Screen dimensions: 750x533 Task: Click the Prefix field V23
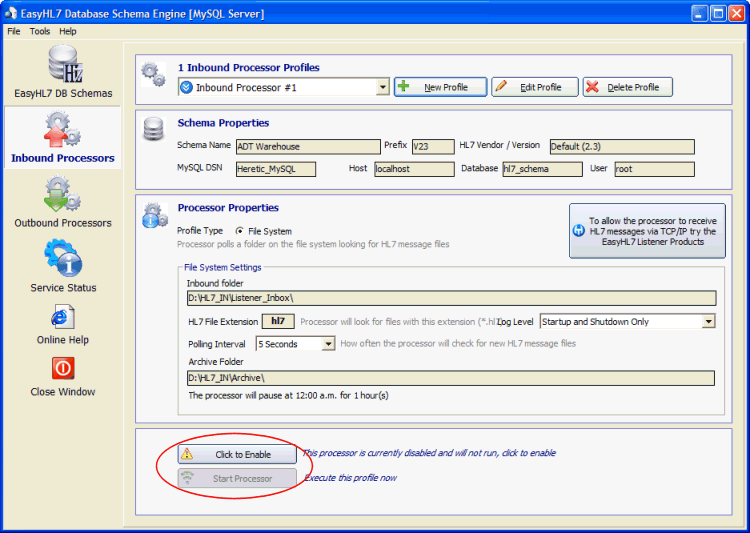point(433,146)
